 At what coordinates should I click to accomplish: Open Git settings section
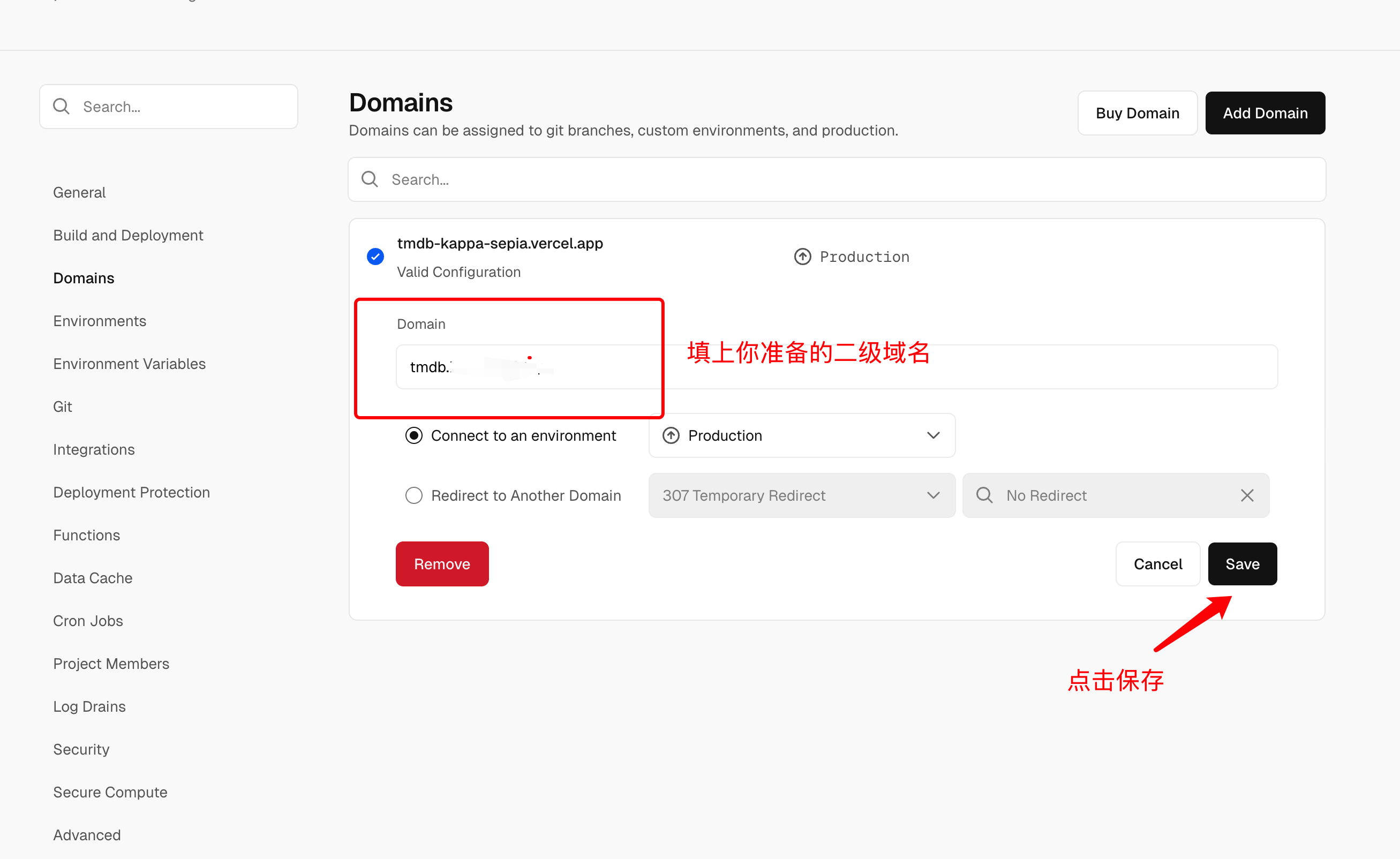(x=63, y=407)
